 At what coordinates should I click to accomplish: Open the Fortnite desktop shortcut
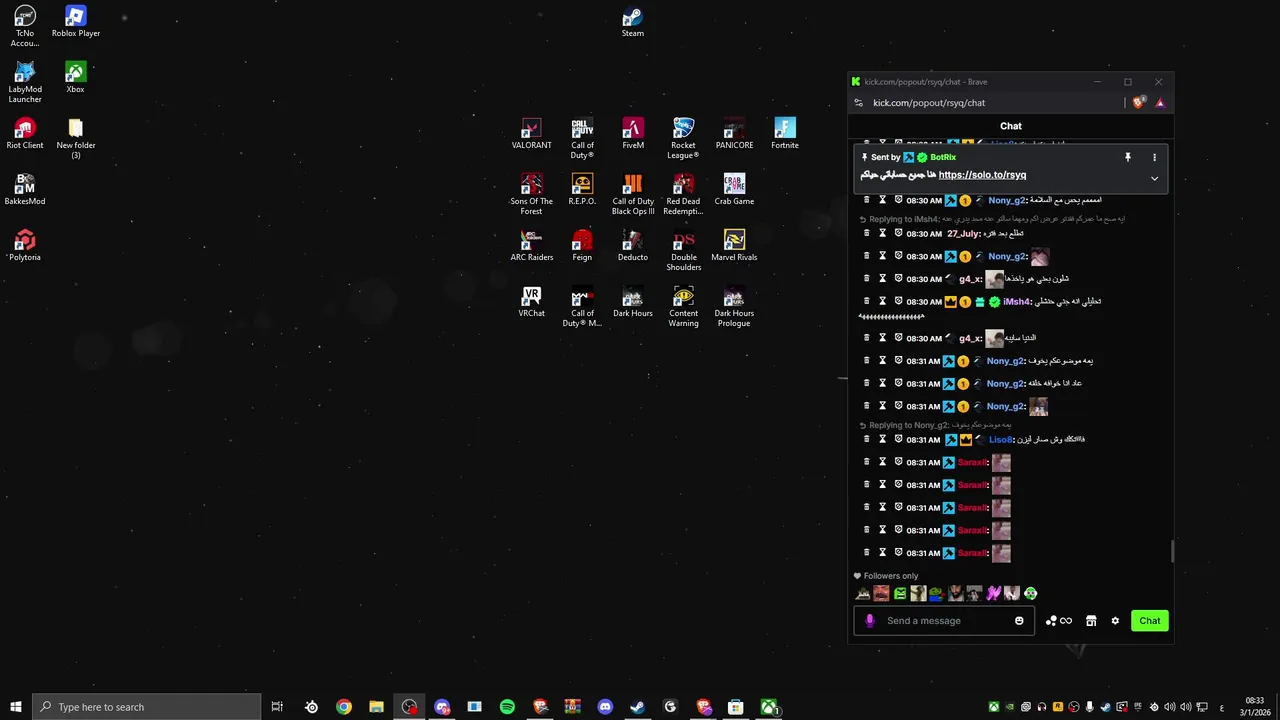[x=785, y=134]
